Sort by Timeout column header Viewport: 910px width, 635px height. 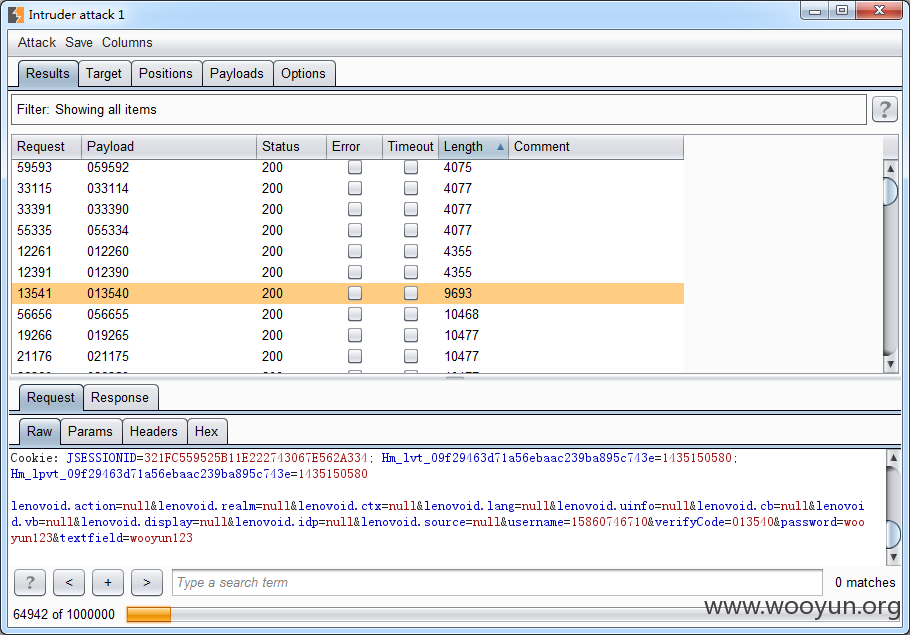[x=410, y=147]
